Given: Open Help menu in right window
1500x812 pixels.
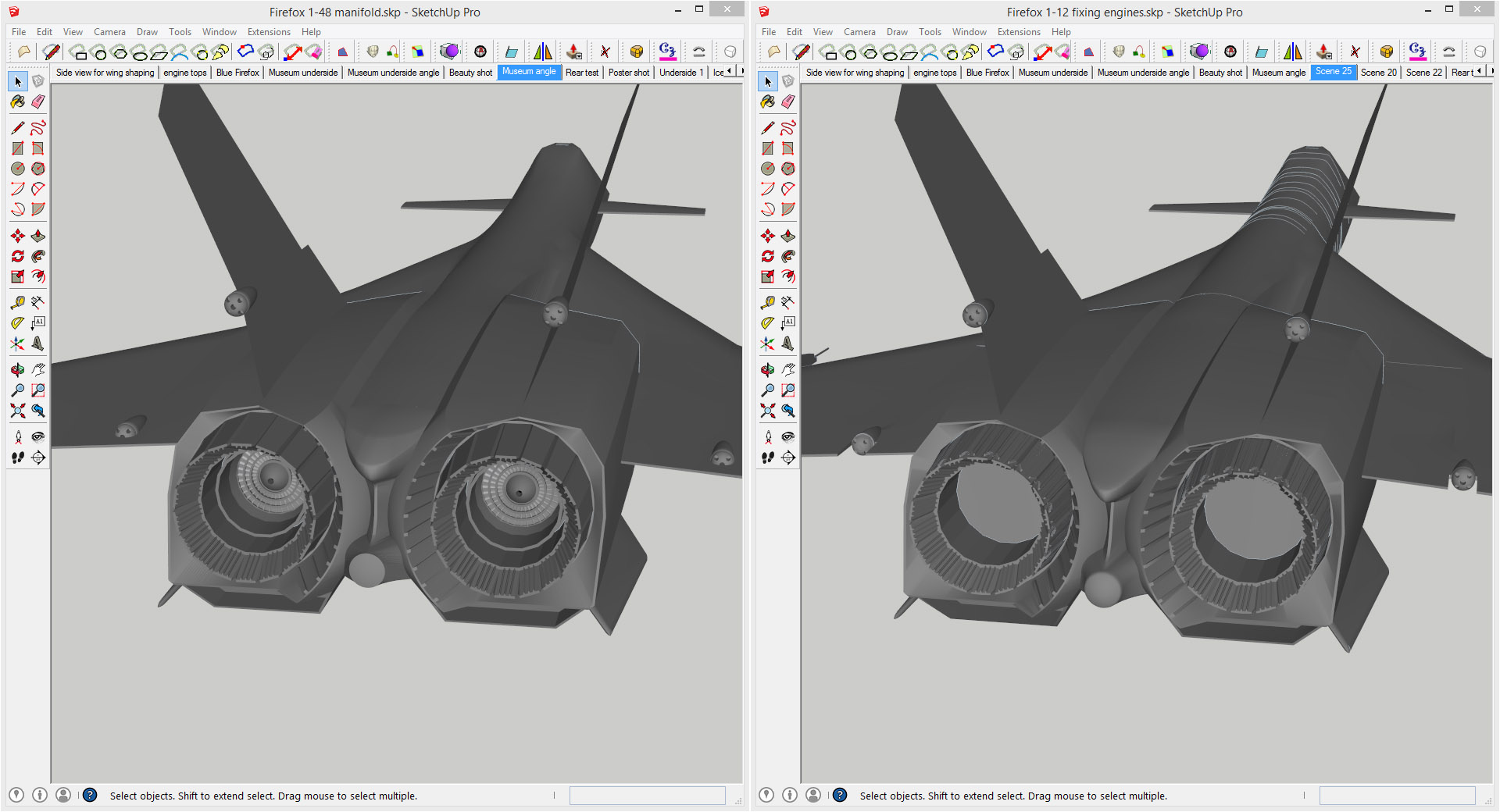Looking at the screenshot, I should tap(1061, 32).
